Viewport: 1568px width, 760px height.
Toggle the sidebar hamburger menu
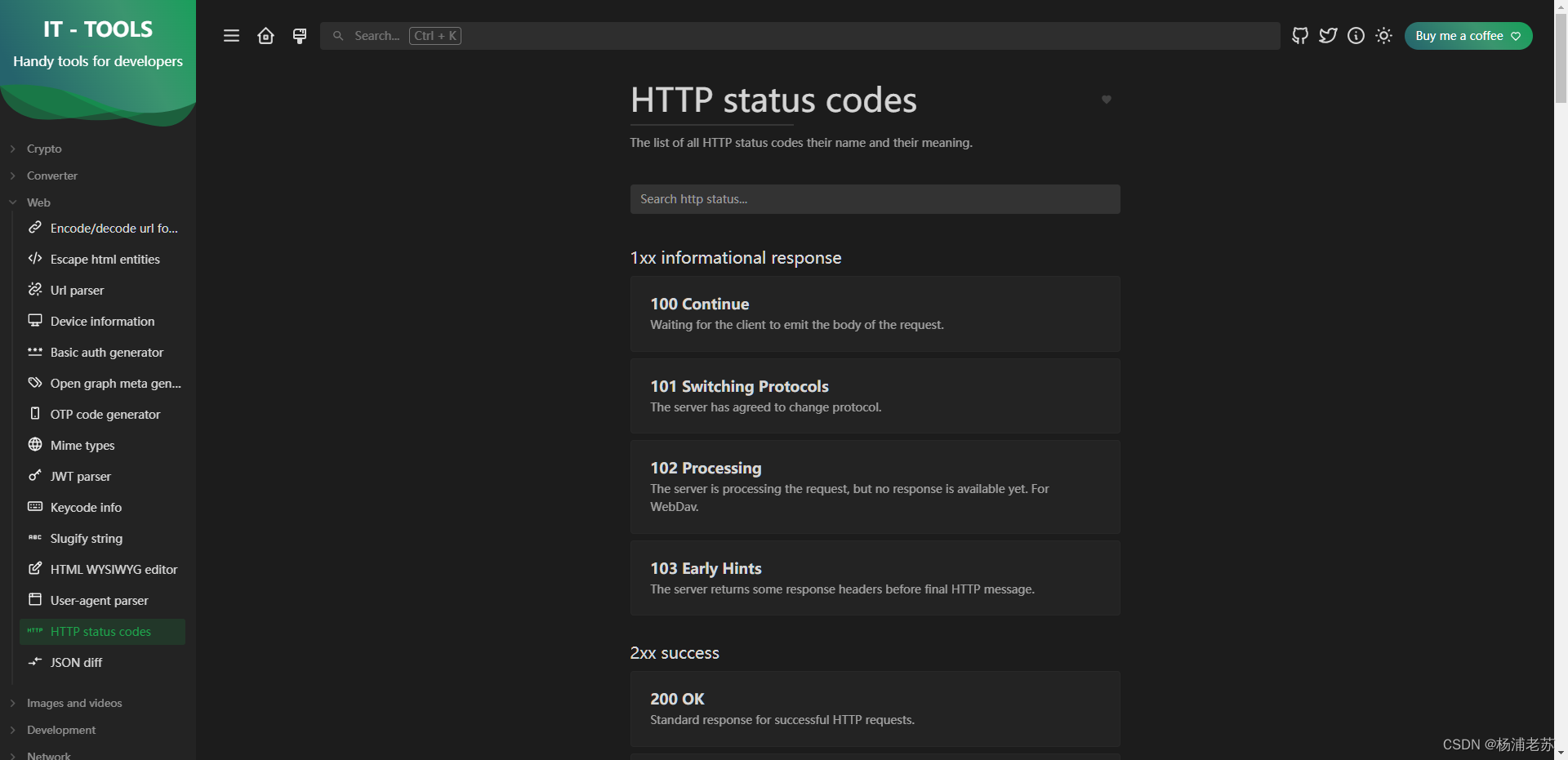click(231, 36)
